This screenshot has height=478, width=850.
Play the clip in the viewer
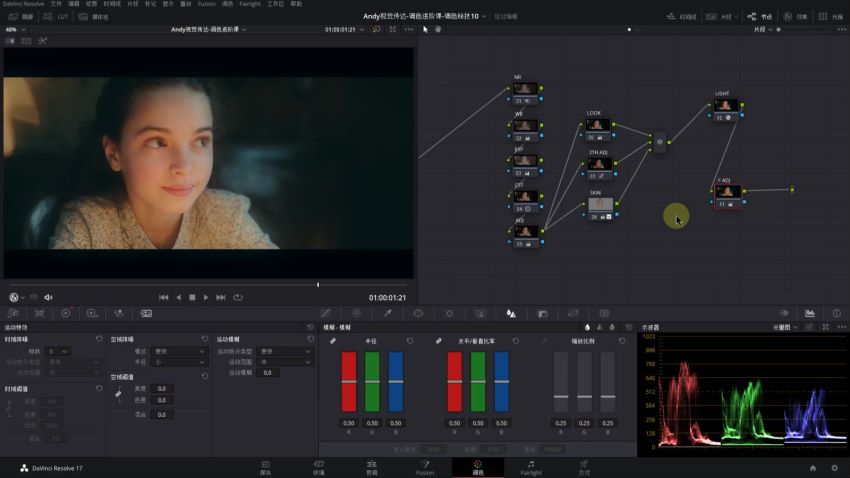pyautogui.click(x=205, y=298)
